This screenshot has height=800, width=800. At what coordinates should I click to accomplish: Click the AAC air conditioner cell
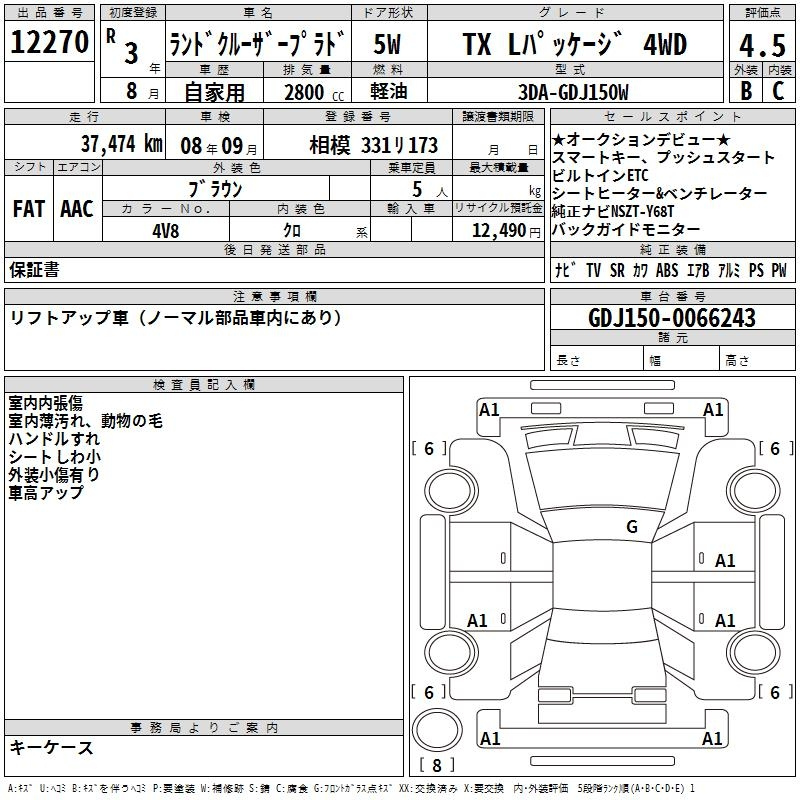pos(77,208)
